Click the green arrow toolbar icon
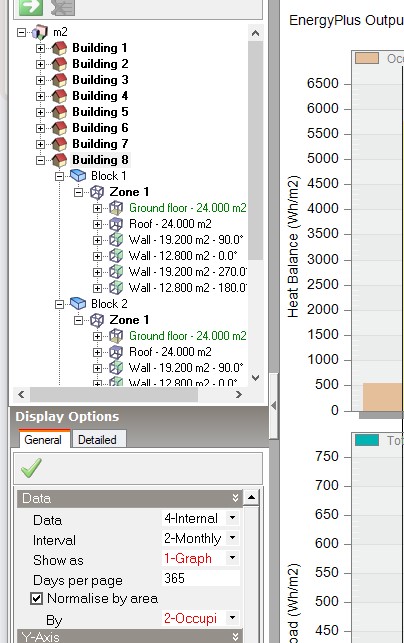Image resolution: width=404 pixels, height=643 pixels. pos(31,6)
